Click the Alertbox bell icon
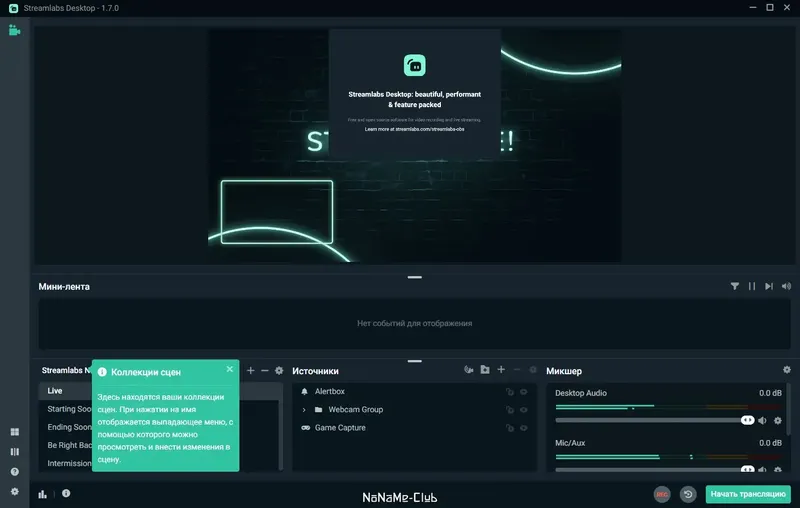 pos(305,391)
